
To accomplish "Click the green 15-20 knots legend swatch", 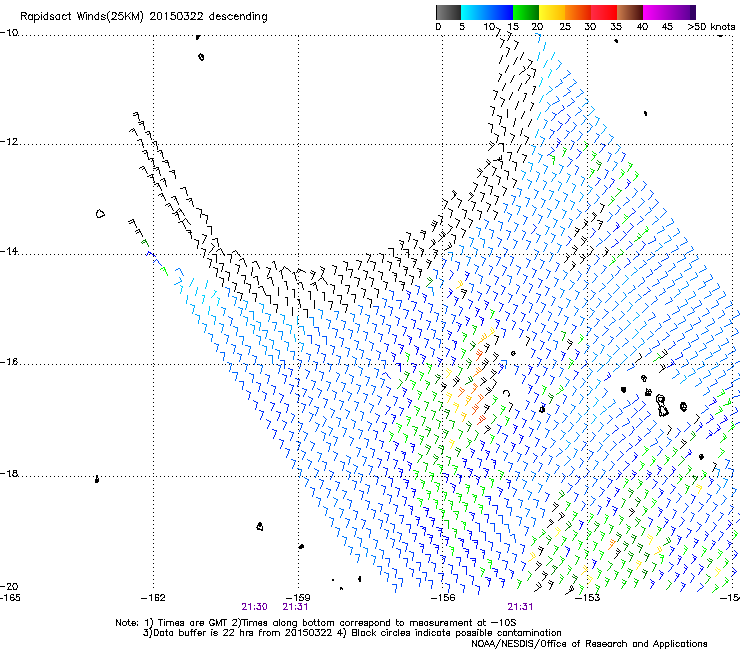I will (526, 12).
